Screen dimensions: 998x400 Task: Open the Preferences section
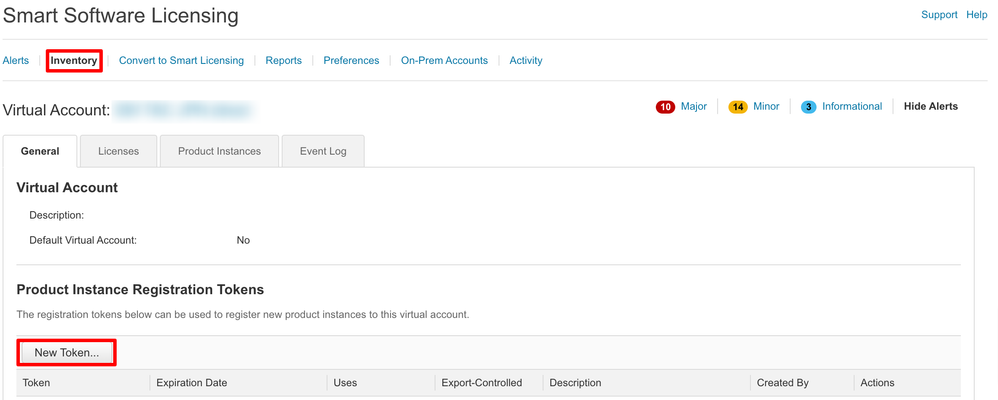pos(351,61)
